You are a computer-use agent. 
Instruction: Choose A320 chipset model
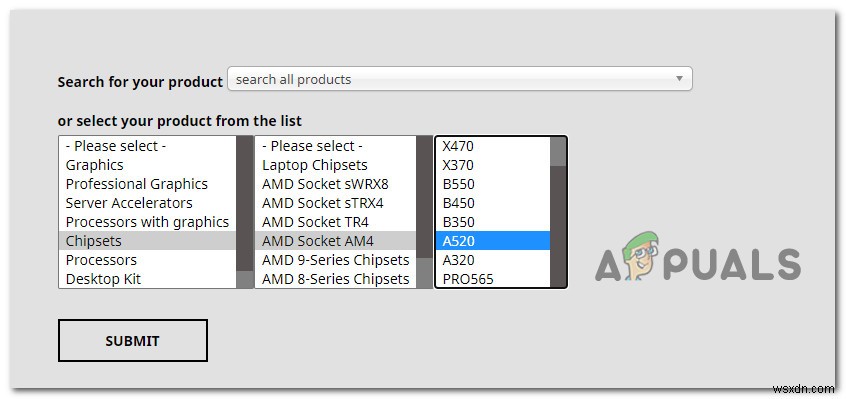pyautogui.click(x=493, y=259)
